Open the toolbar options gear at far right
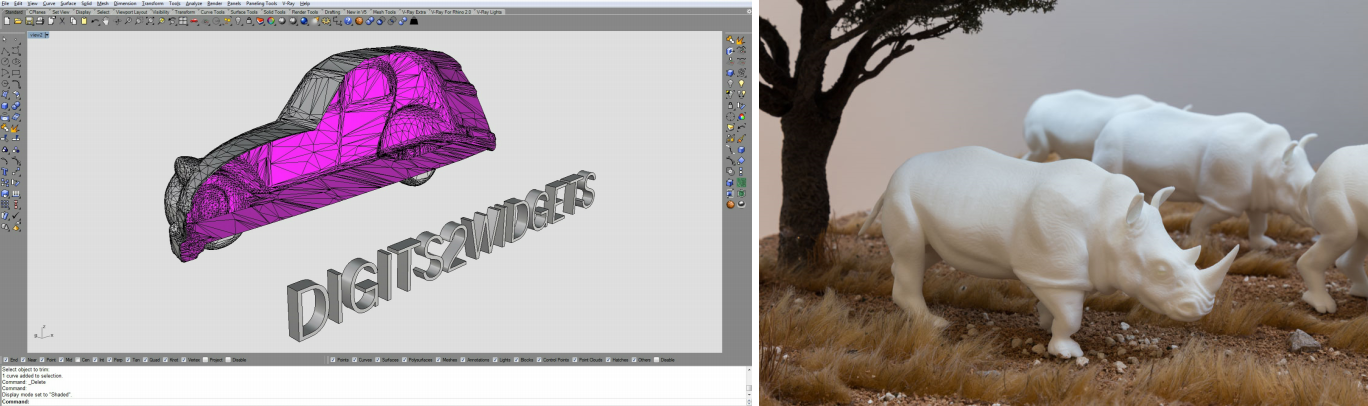 click(749, 11)
